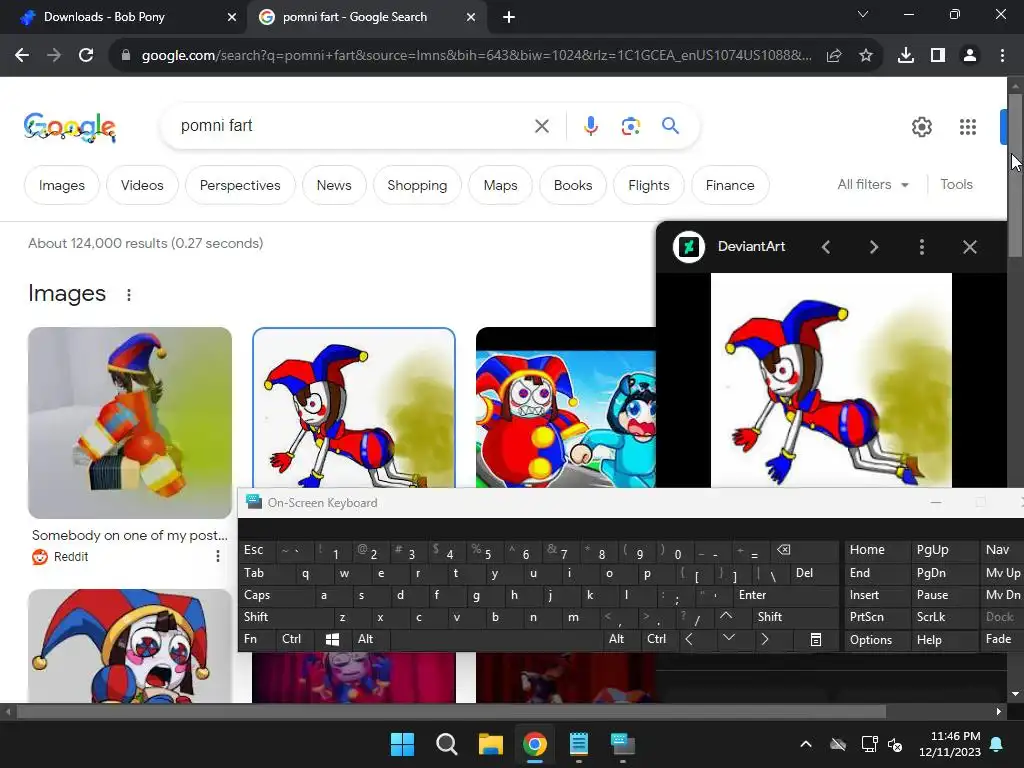Viewport: 1024px width, 768px height.
Task: Open Chrome three-dot menu
Action: coord(1002,56)
